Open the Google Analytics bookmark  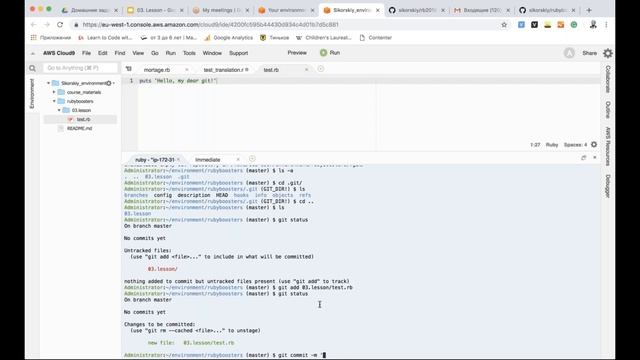coord(229,38)
